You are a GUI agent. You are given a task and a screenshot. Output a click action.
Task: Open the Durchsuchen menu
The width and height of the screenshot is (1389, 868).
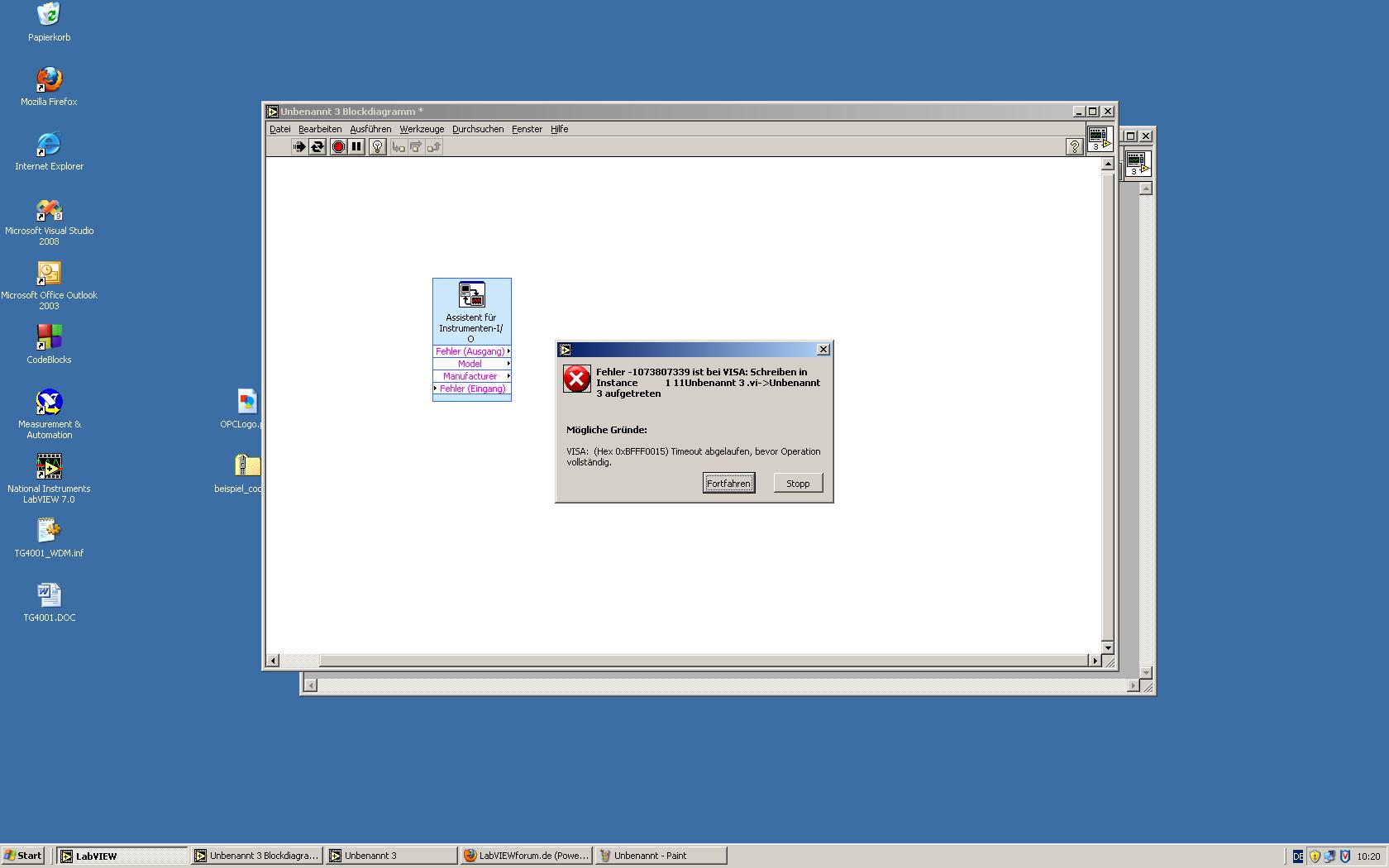click(x=478, y=129)
